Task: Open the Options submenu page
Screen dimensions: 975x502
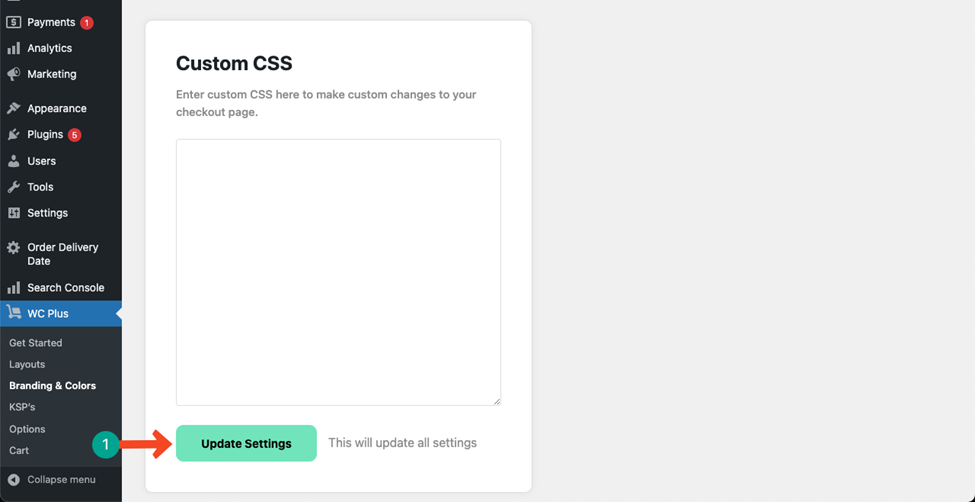Action: tap(27, 429)
